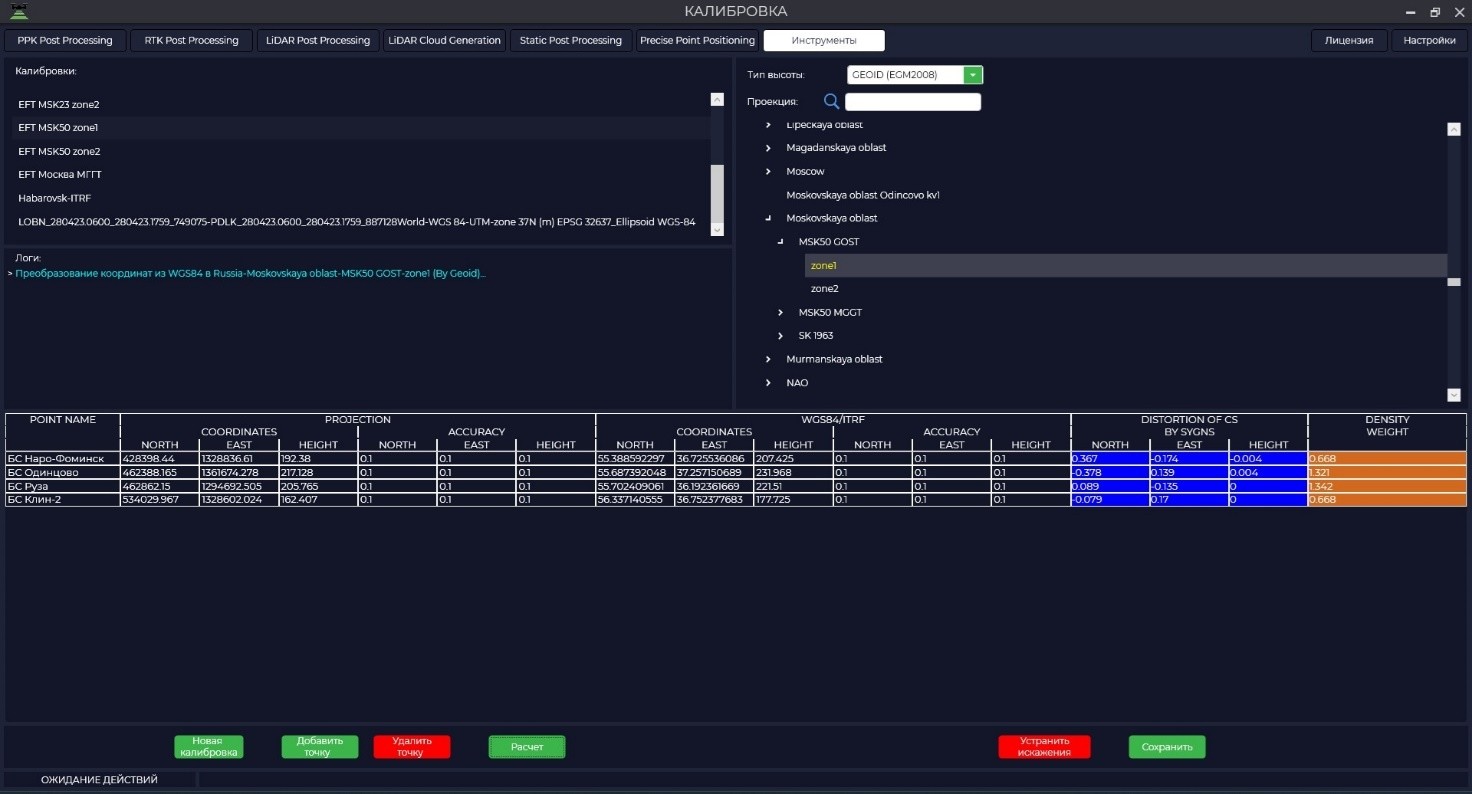The height and width of the screenshot is (794, 1472).
Task: Click the application logo icon in title bar
Action: point(18,12)
